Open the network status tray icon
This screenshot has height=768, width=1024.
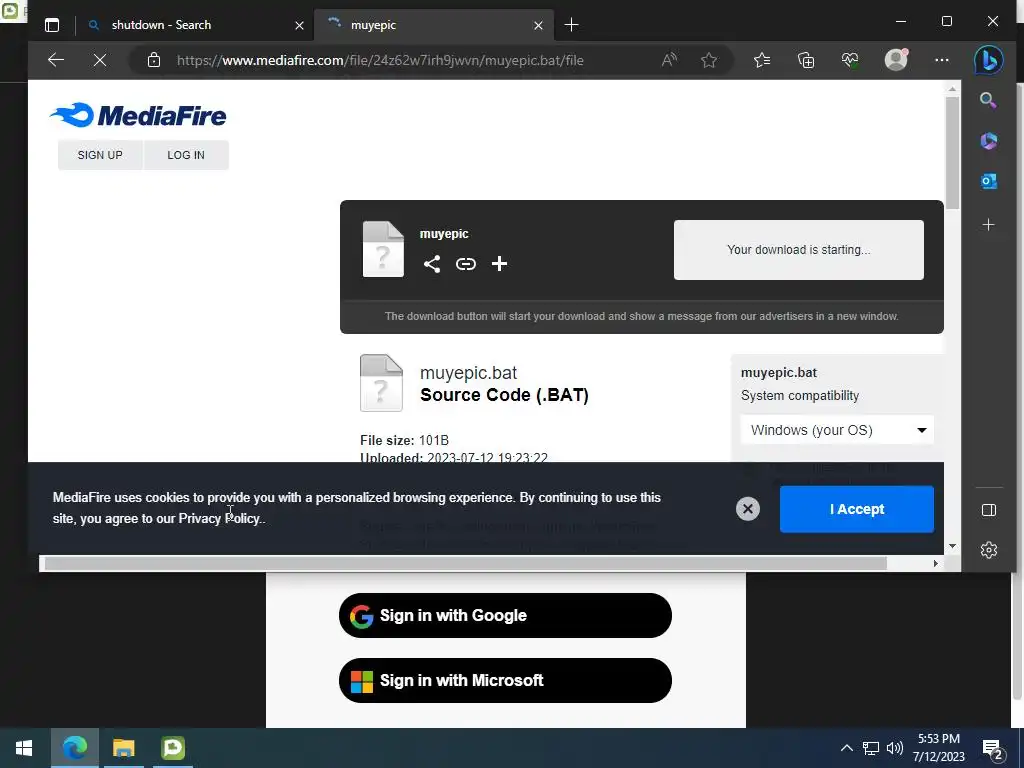(871, 748)
